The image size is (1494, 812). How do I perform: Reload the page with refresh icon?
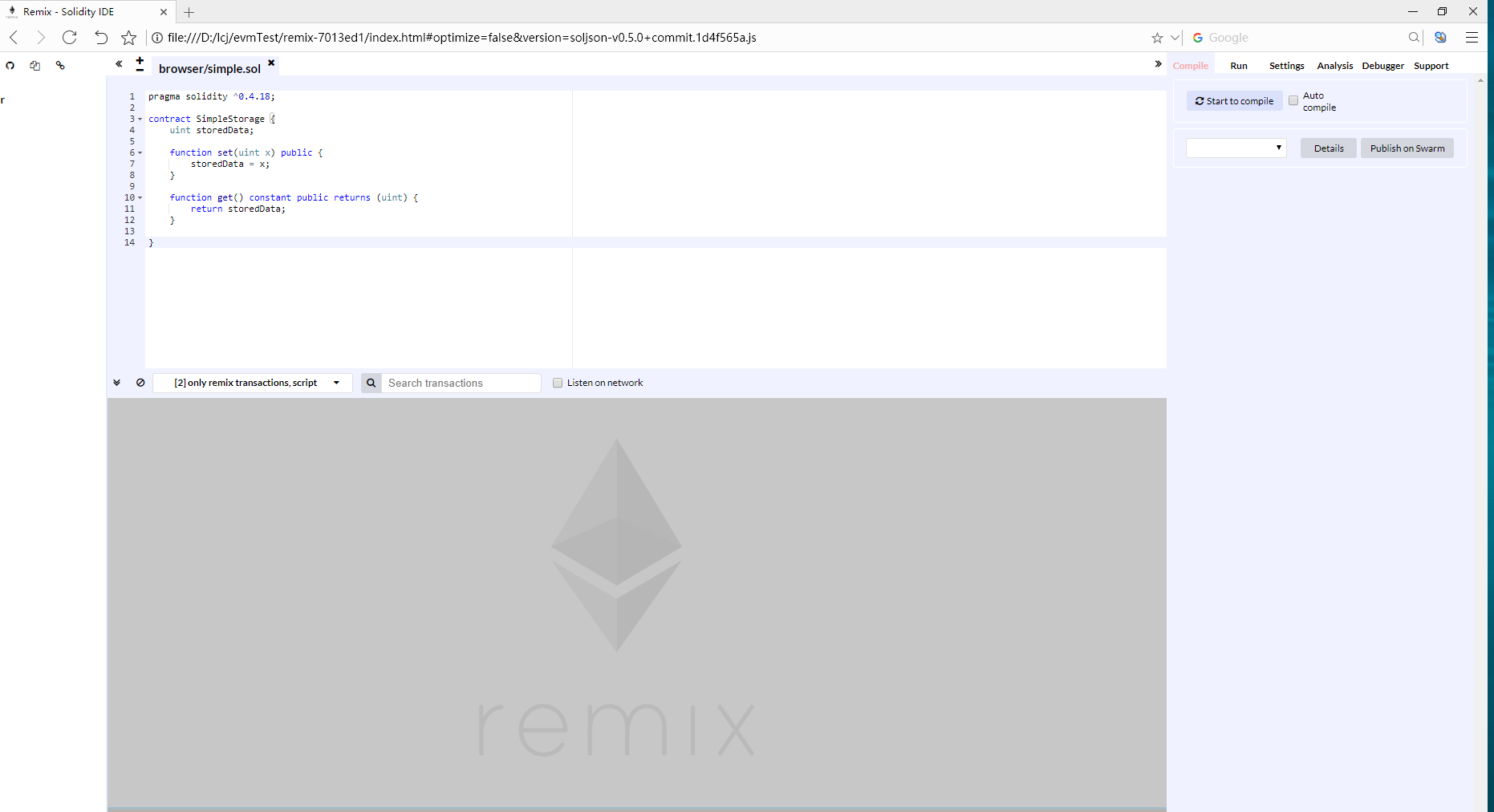click(70, 38)
